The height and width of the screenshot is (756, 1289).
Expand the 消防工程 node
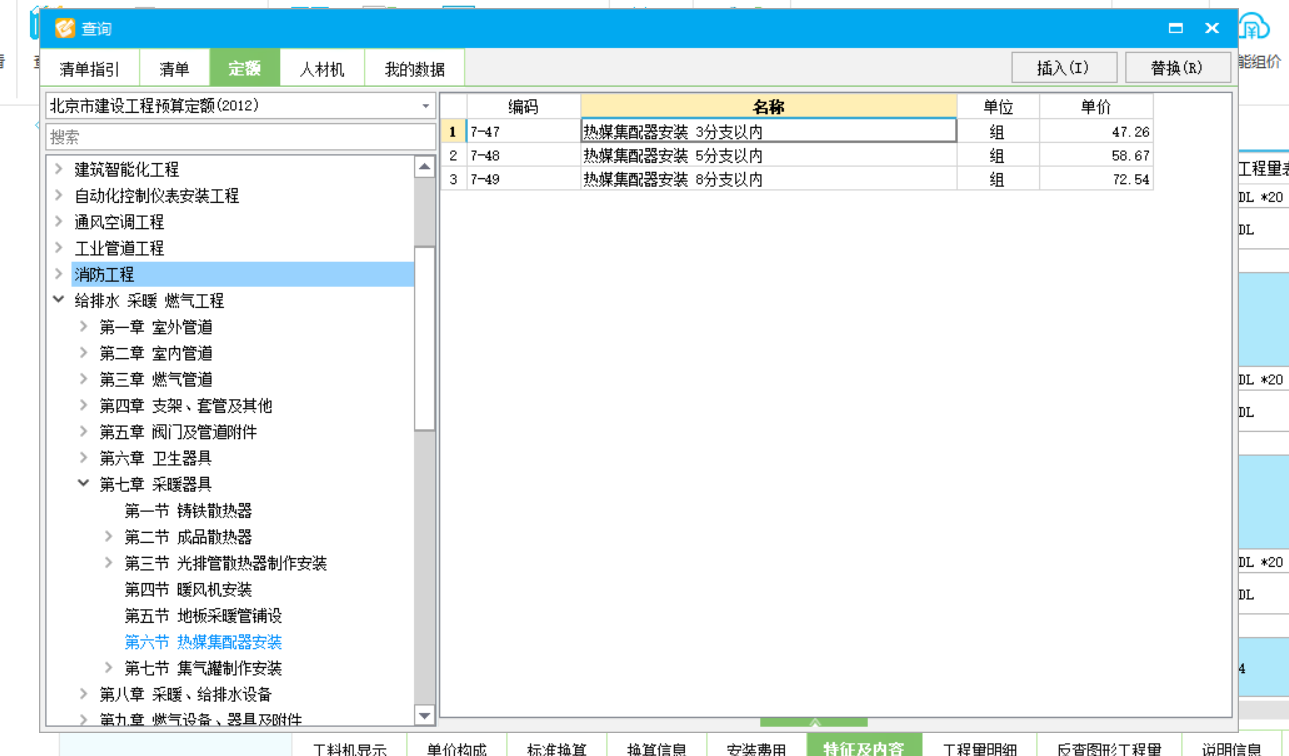[59, 274]
